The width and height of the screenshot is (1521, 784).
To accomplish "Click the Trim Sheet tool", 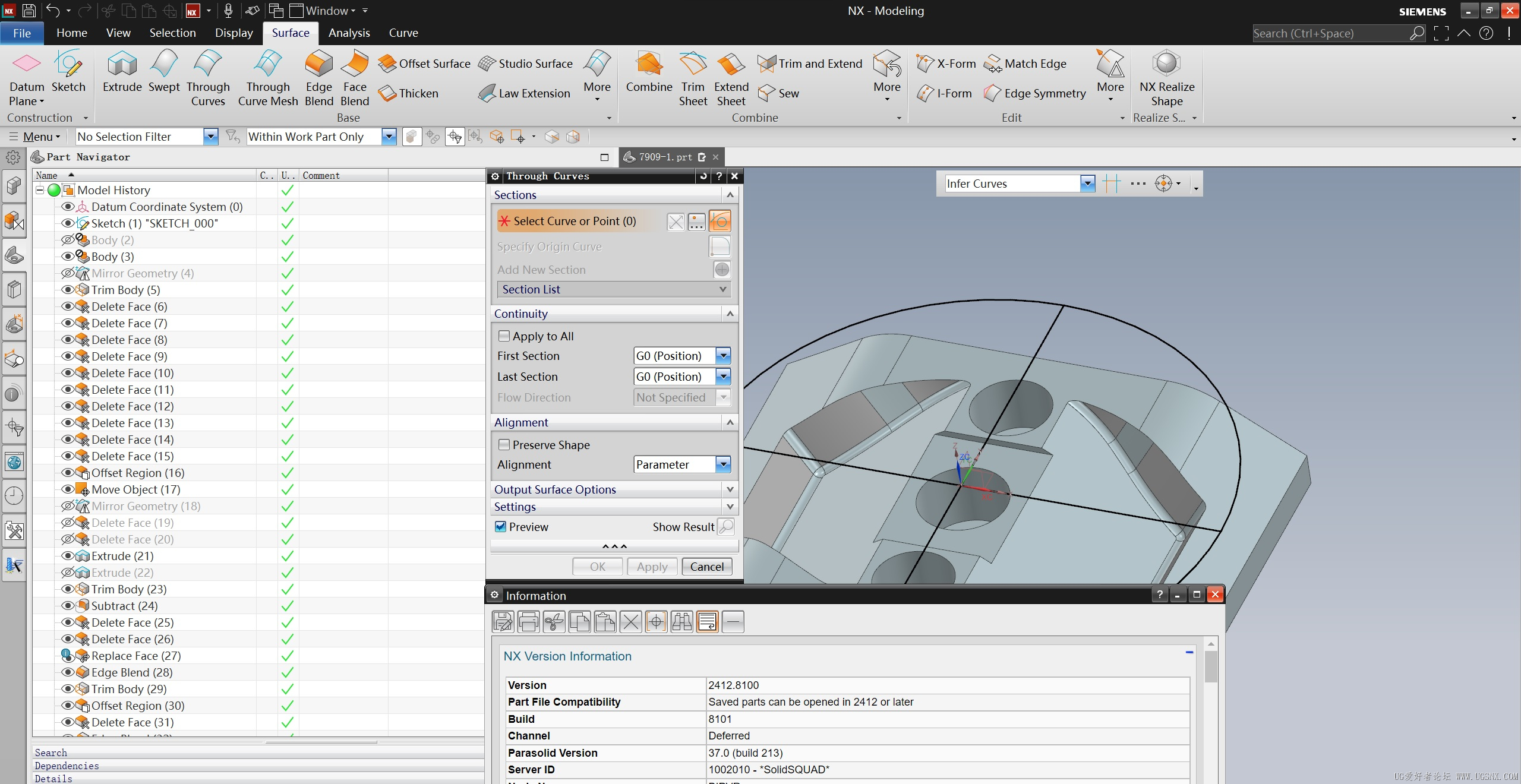I will [x=693, y=79].
